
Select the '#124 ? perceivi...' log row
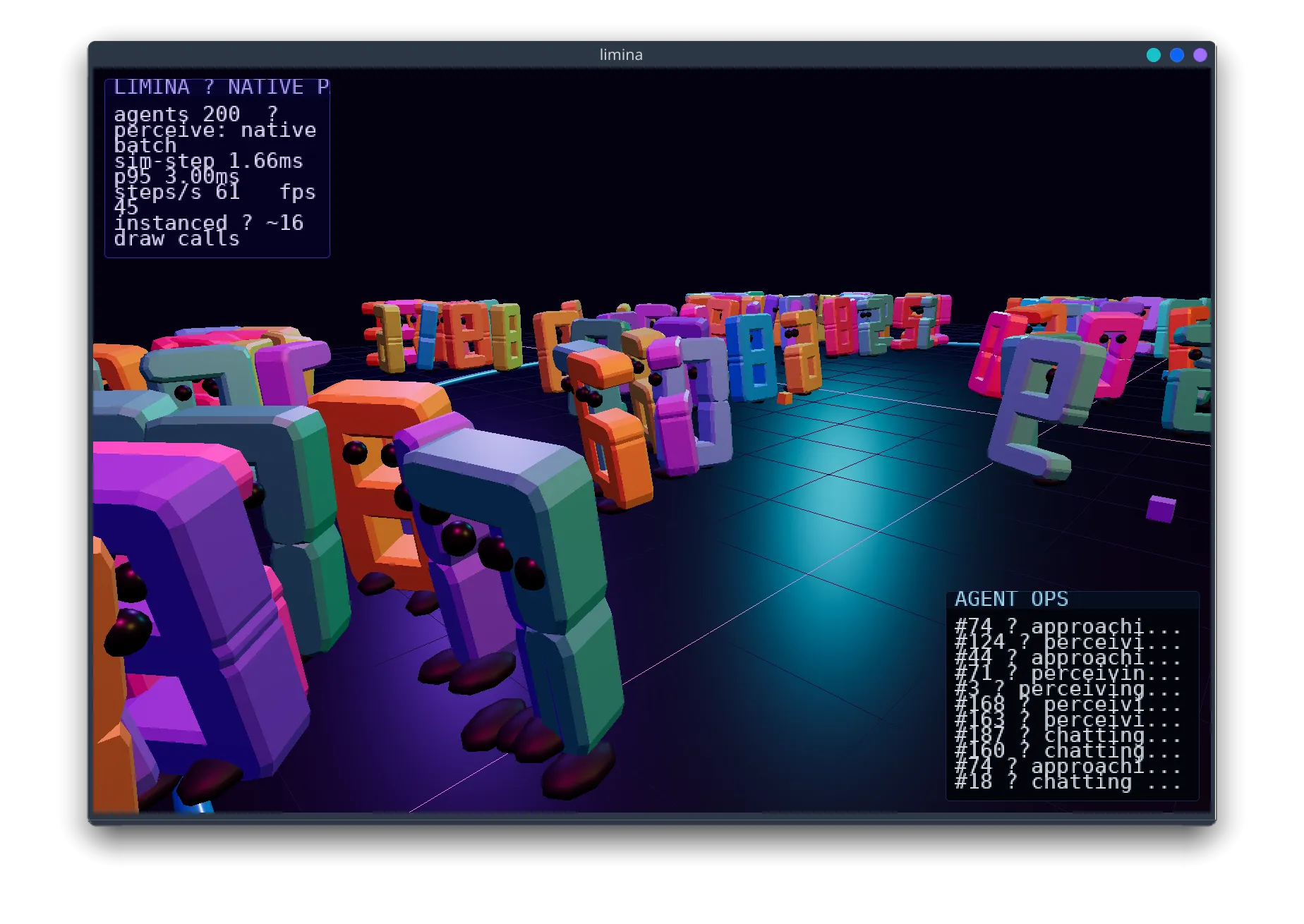[1068, 643]
